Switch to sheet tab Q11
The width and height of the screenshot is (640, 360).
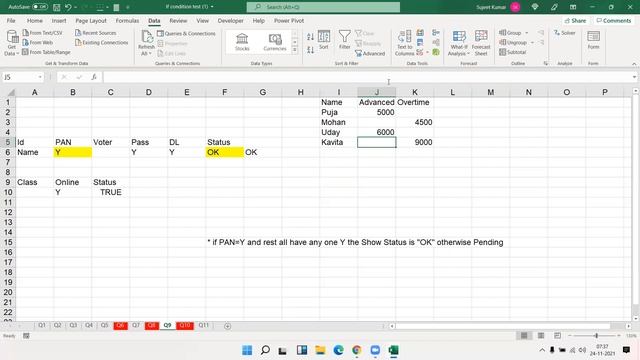pyautogui.click(x=203, y=325)
